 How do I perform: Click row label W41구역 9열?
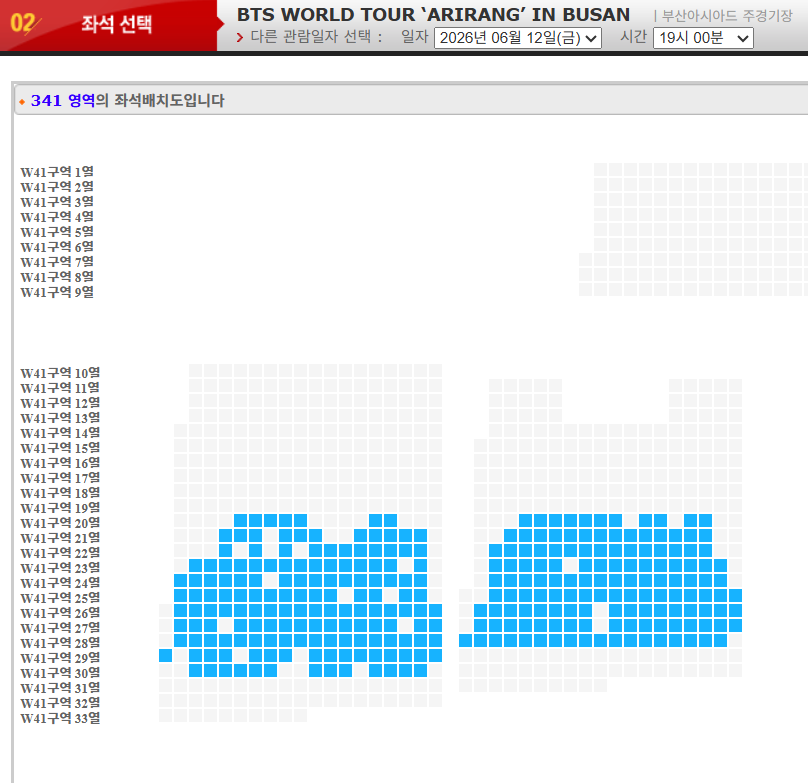point(57,292)
